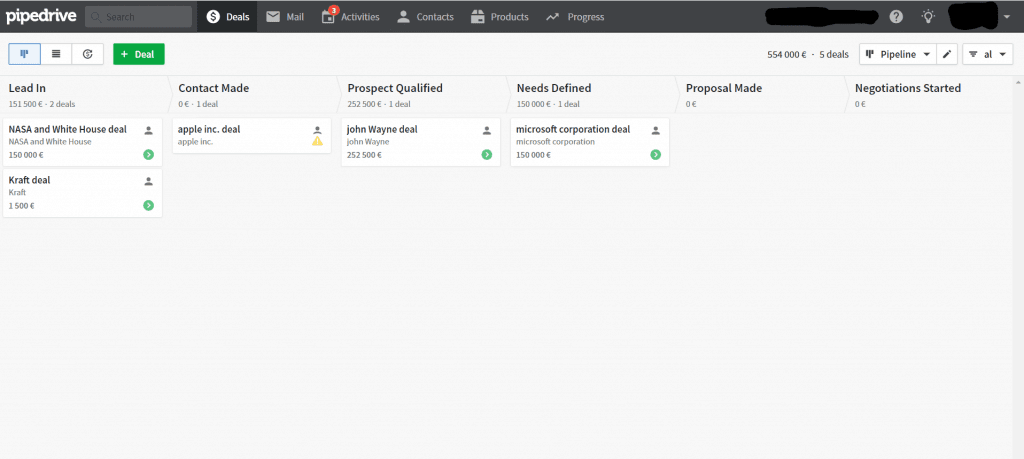Open the microsoft corporation deal
1024x459 pixels.
(590, 142)
